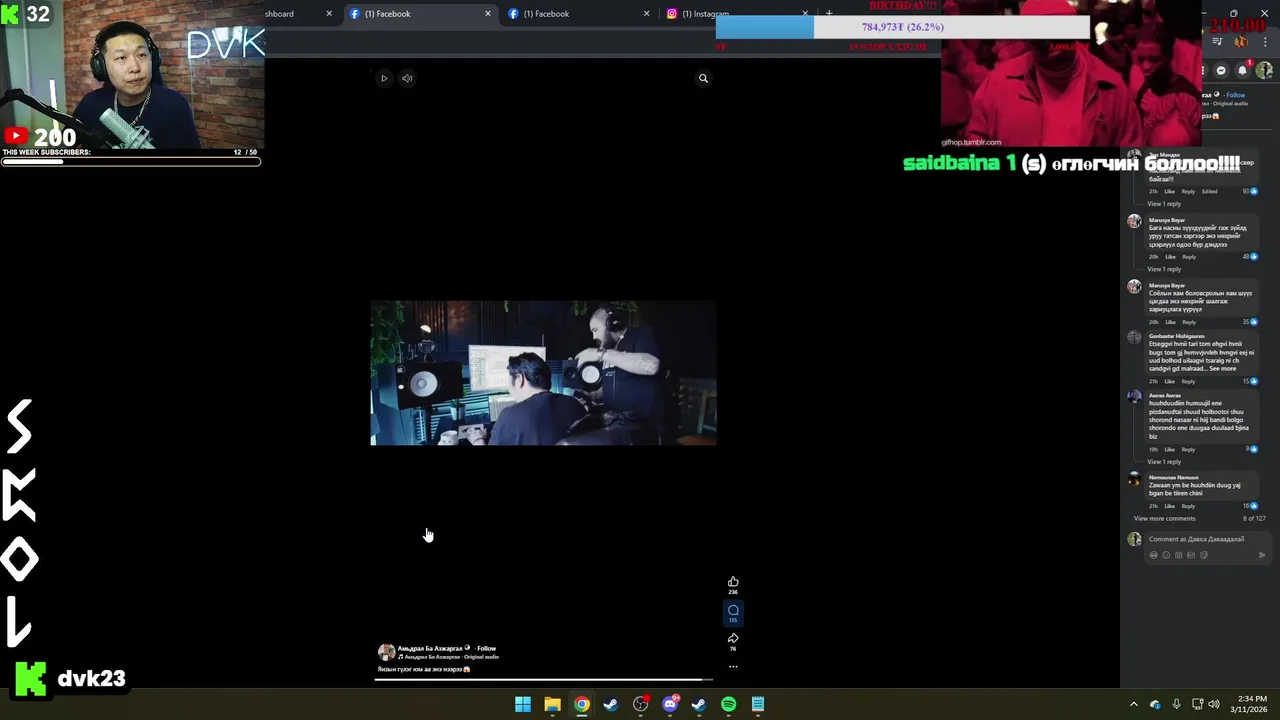Open File Explorer from the taskbar
Screen dimensions: 1280x720
click(552, 704)
